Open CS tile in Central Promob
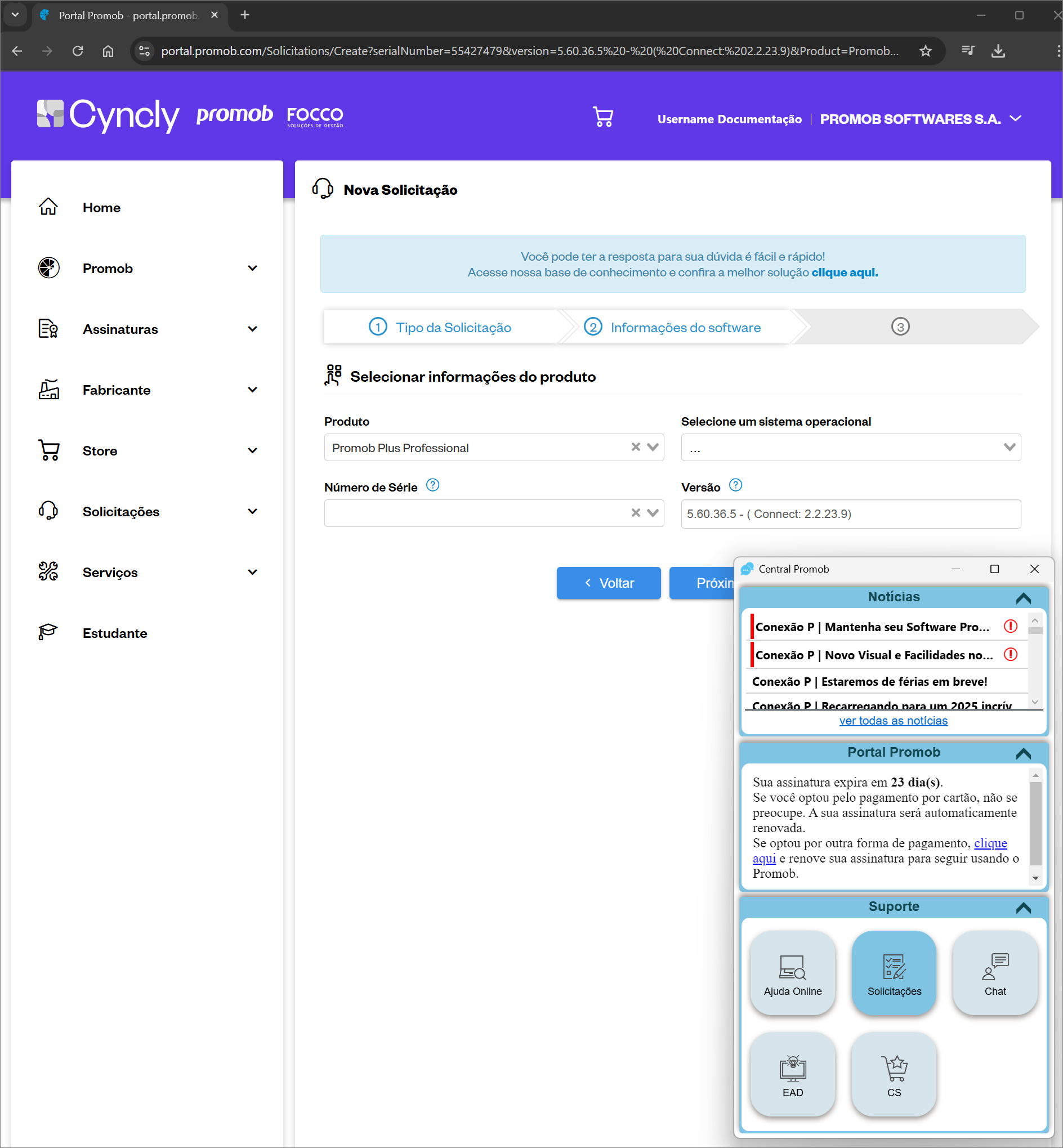This screenshot has height=1148, width=1063. pos(894,1074)
